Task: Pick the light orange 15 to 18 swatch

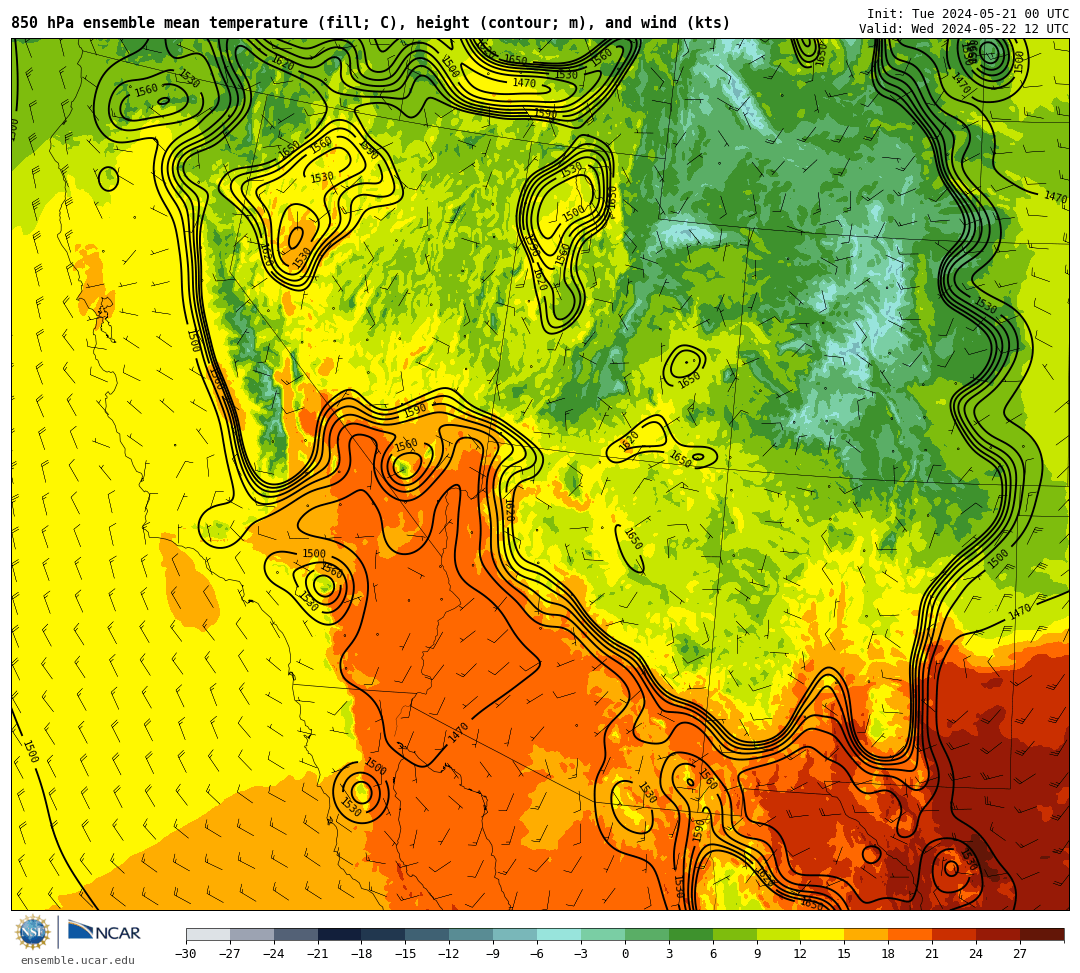Action: pyautogui.click(x=866, y=934)
